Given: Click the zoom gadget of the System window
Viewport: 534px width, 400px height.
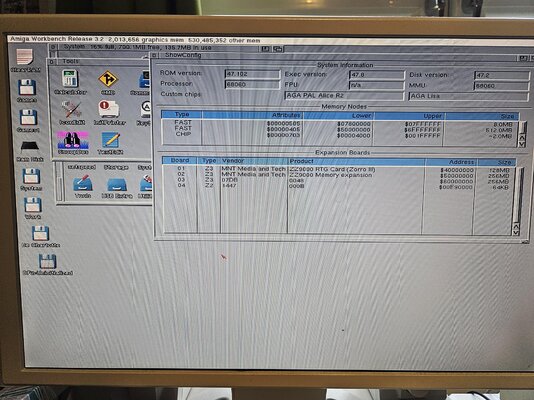Looking at the screenshot, I should tap(265, 49).
